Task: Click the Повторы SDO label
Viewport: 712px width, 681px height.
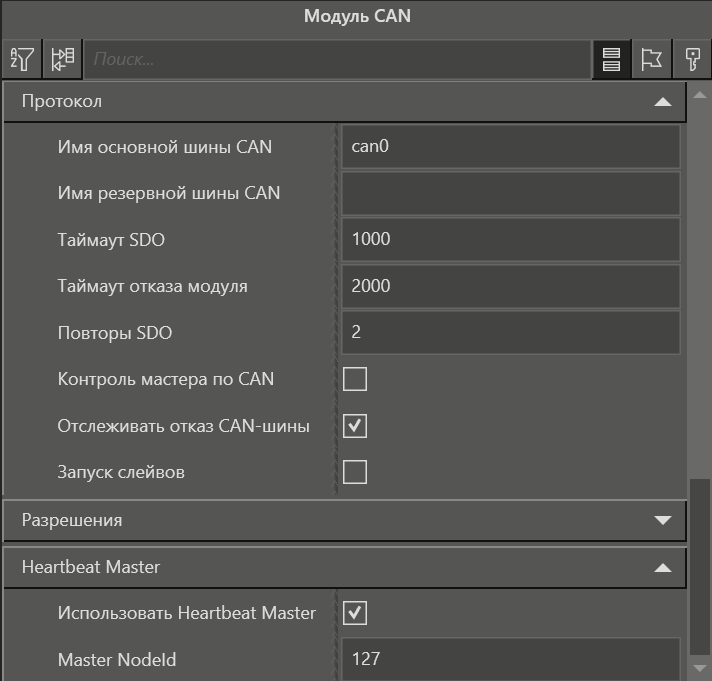Action: pyautogui.click(x=115, y=333)
